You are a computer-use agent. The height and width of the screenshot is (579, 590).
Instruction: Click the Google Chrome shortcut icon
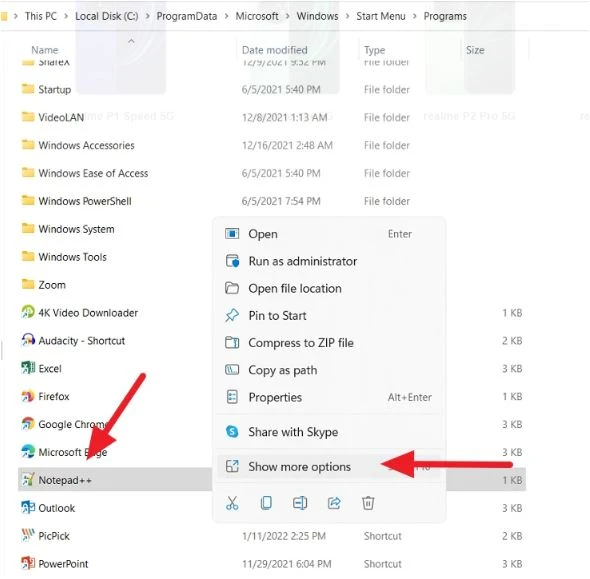[28, 424]
